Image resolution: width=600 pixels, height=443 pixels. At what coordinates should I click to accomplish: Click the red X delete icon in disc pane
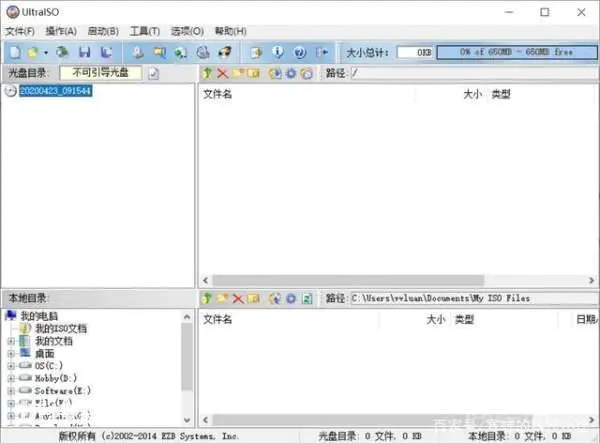(222, 73)
